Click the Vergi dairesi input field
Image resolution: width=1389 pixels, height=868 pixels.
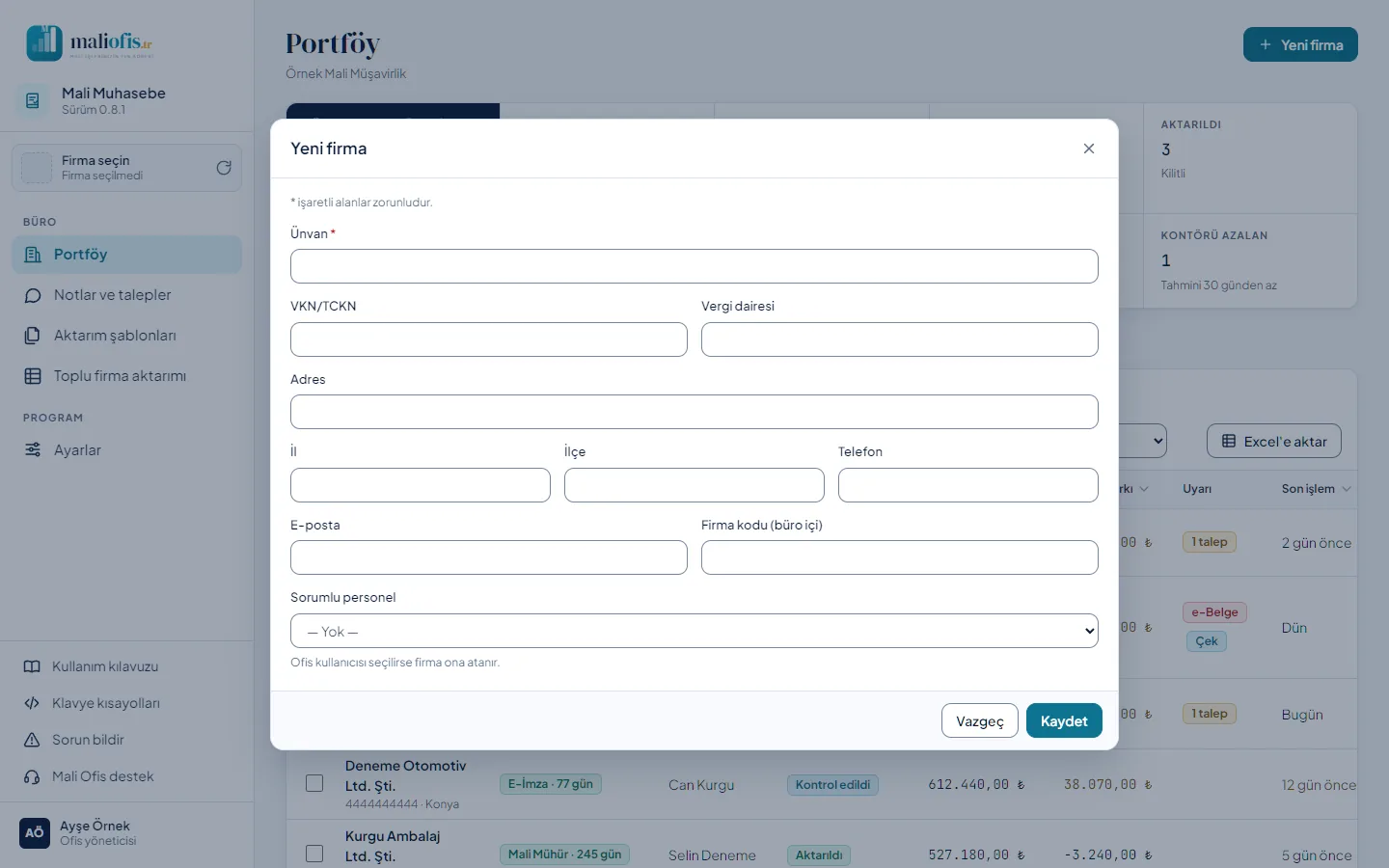(900, 339)
